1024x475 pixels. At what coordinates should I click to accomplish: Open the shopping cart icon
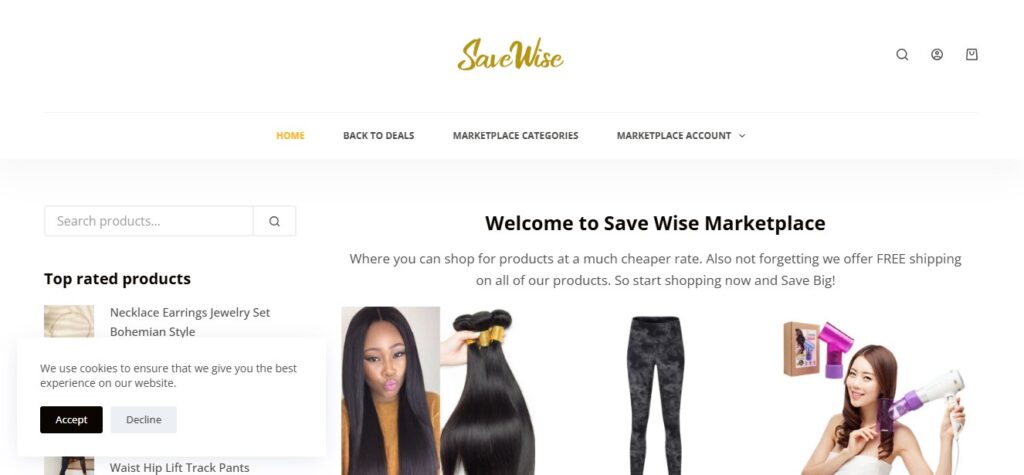tap(972, 55)
